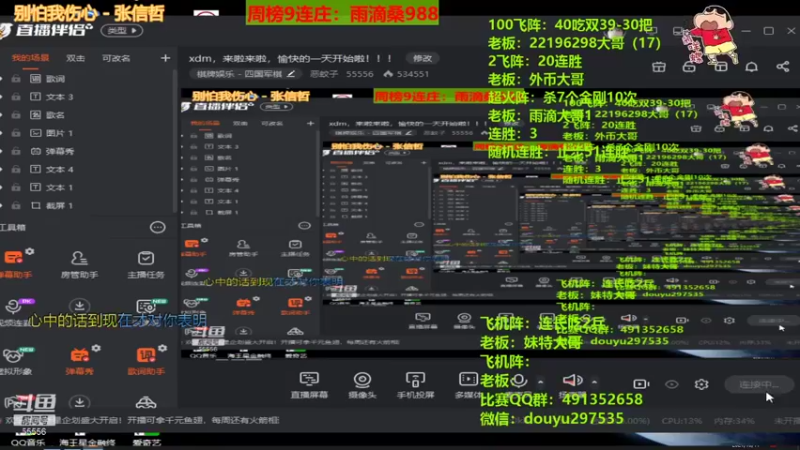Viewport: 800px width, 450px height.
Task: Click the record video icon
Action: pyautogui.click(x=641, y=384)
